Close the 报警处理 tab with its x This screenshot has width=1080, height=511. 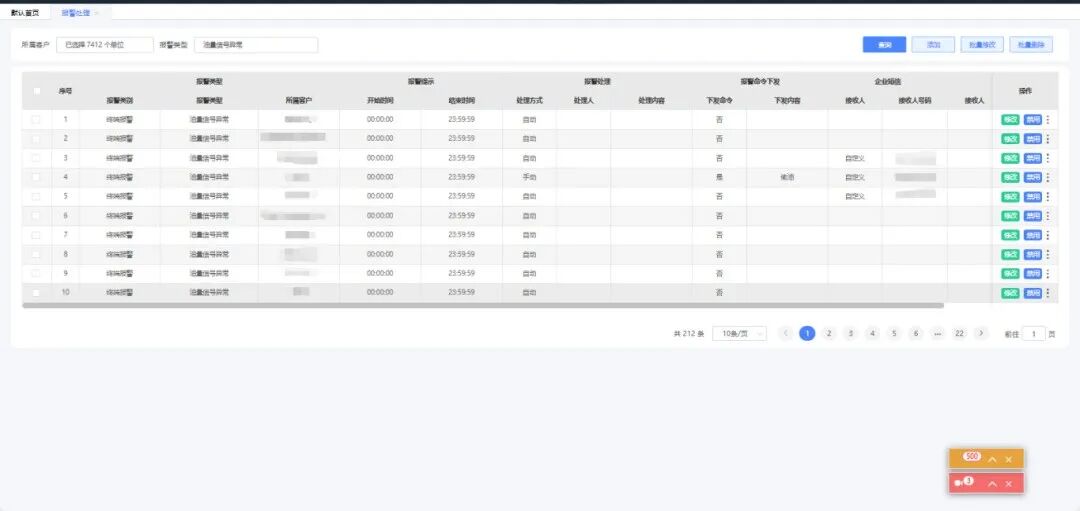[x=96, y=13]
